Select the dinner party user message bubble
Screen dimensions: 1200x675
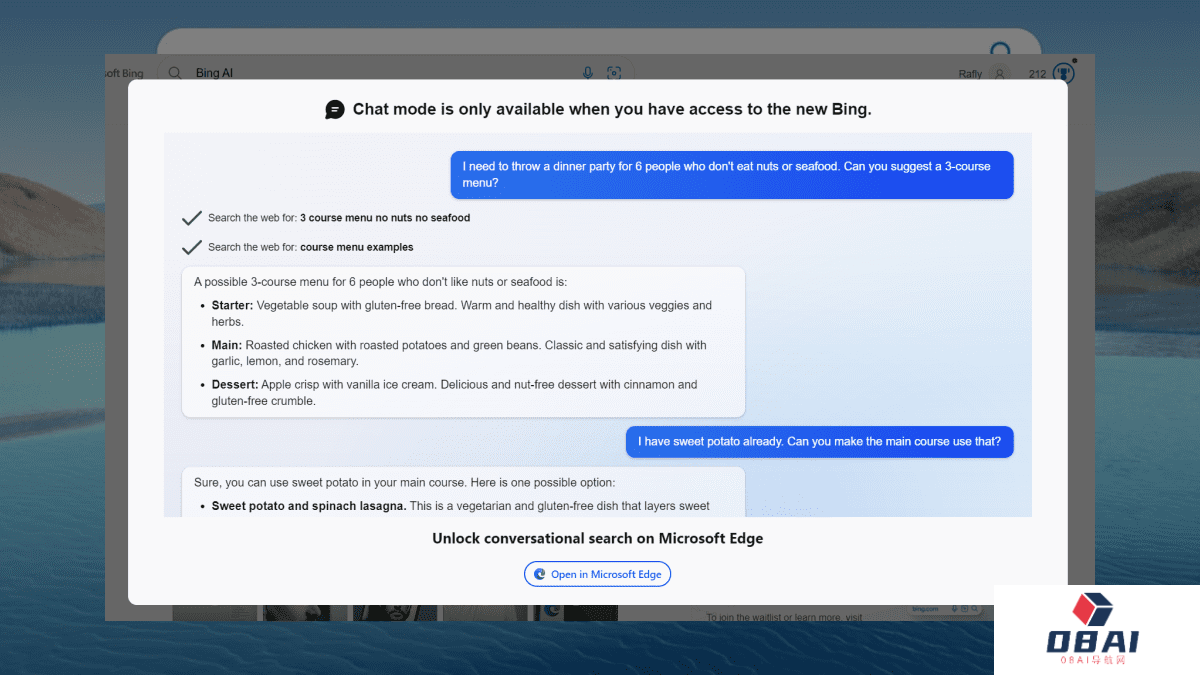point(732,175)
